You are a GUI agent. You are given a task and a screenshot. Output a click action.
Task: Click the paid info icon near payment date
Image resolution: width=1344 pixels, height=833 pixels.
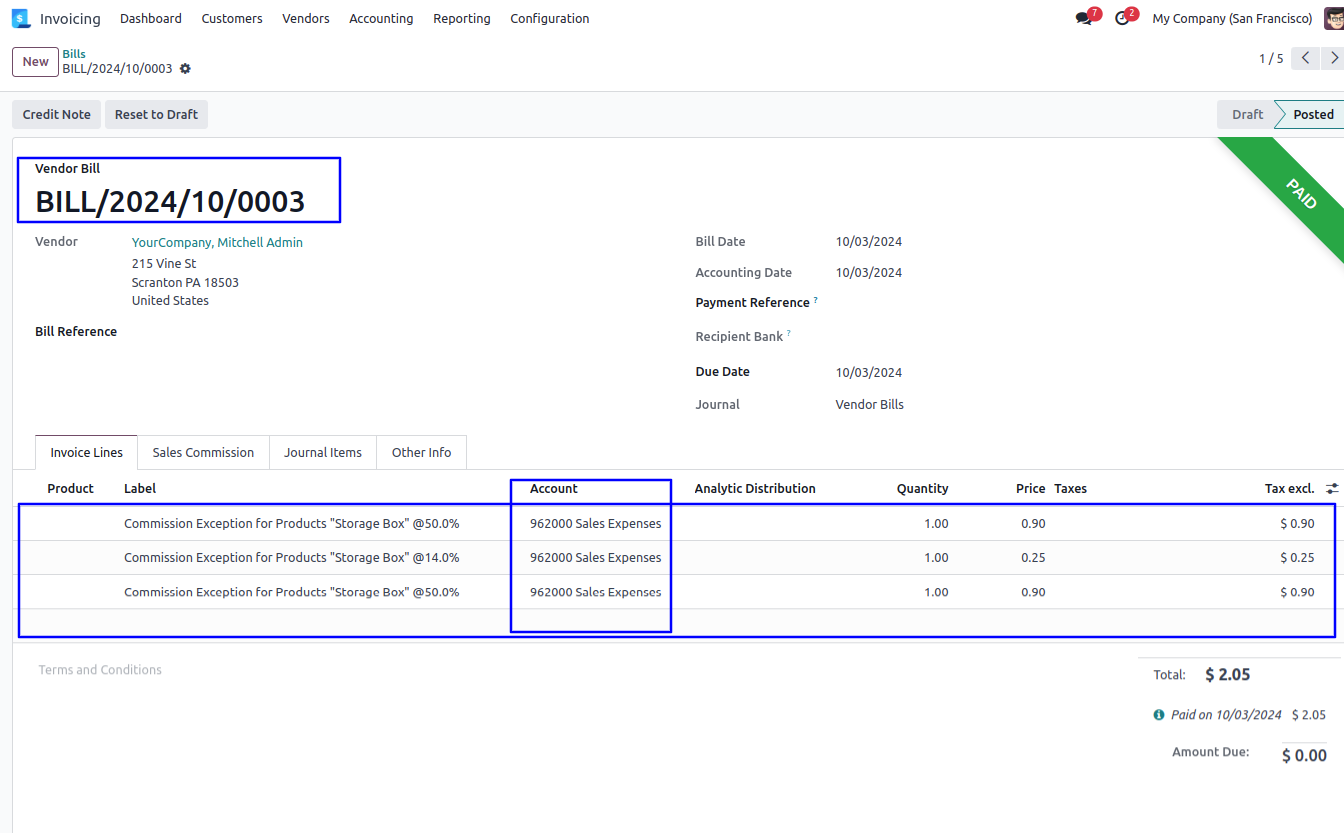(1158, 715)
